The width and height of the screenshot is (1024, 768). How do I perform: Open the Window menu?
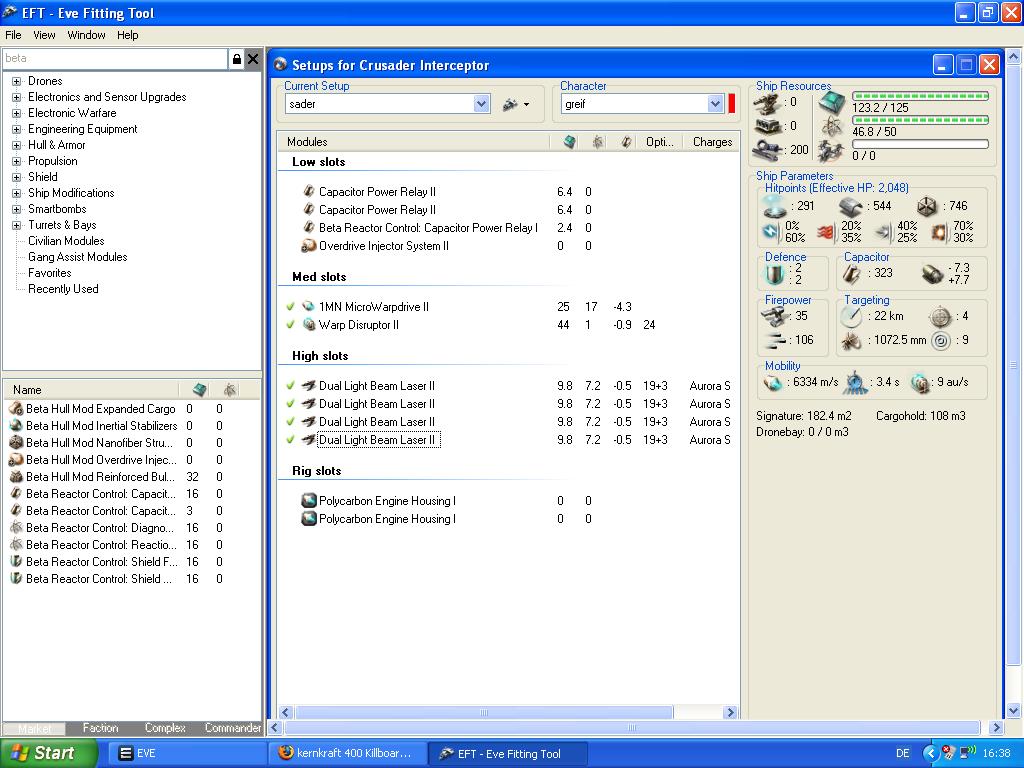pyautogui.click(x=86, y=35)
